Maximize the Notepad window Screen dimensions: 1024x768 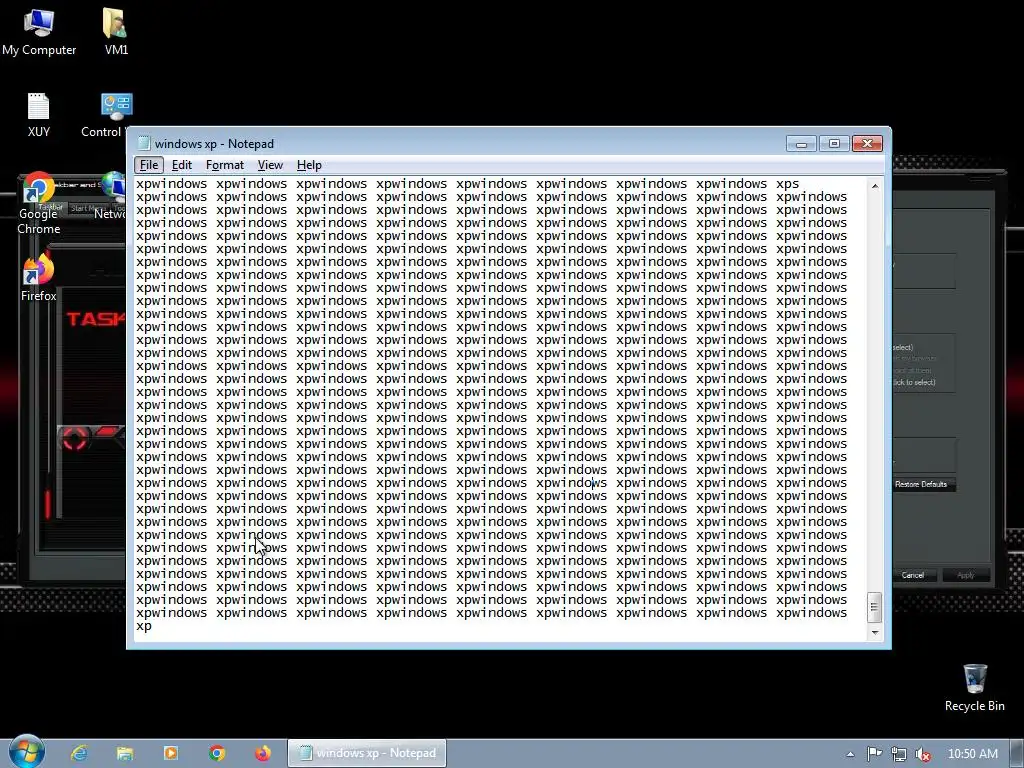[834, 144]
